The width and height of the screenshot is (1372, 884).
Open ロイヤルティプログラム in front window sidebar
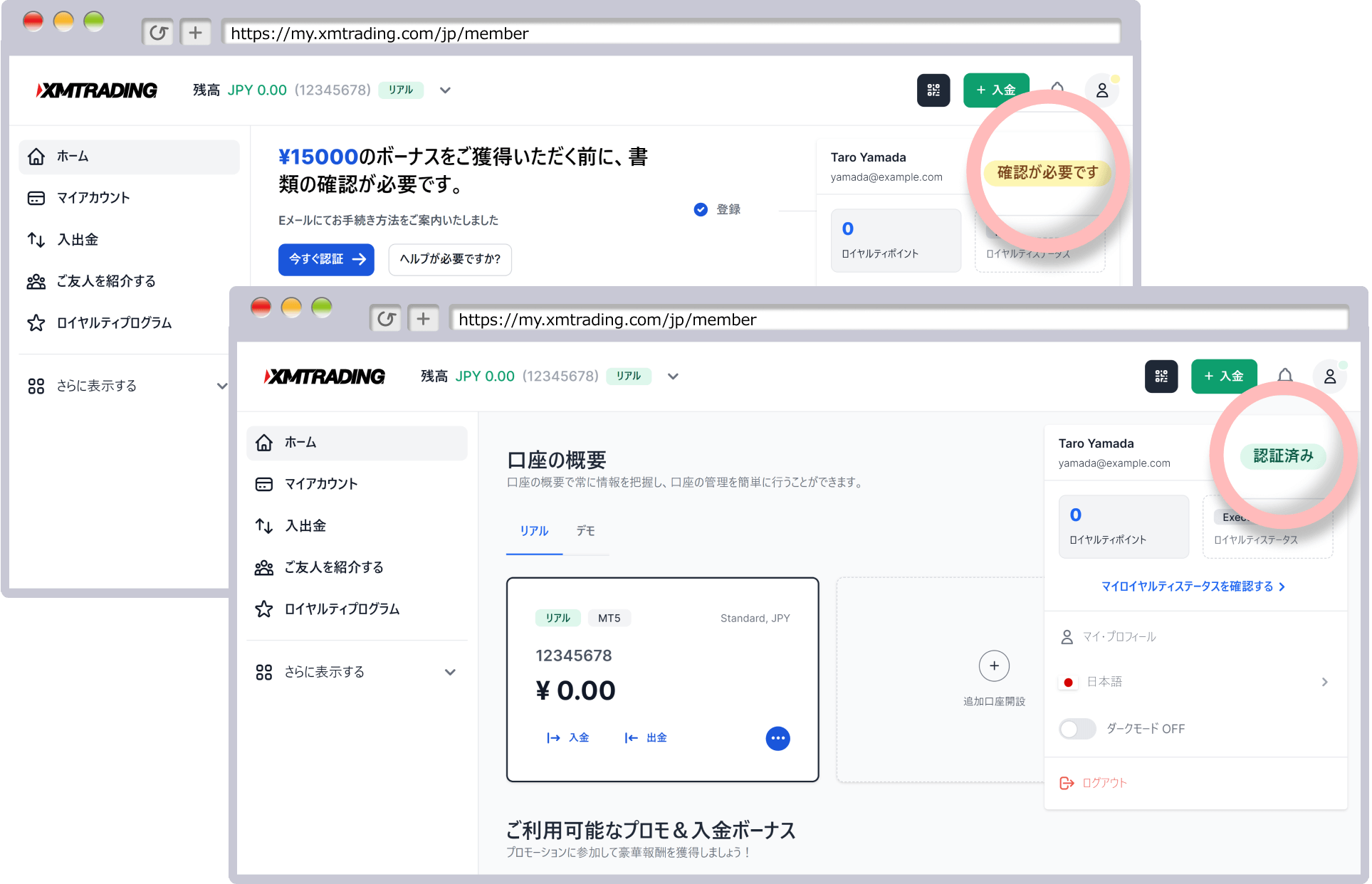click(357, 609)
